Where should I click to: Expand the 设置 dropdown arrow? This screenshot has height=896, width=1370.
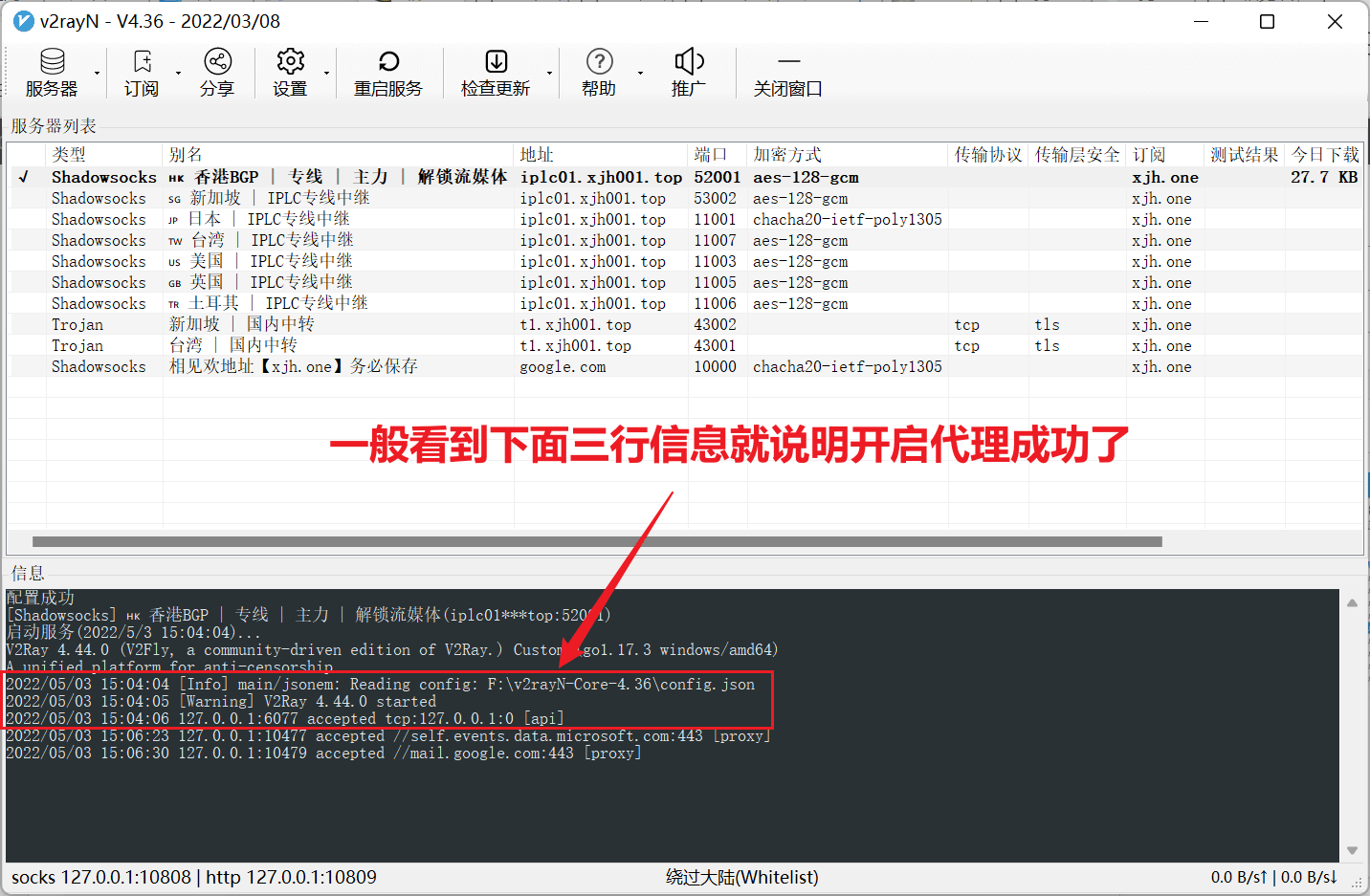coord(326,73)
